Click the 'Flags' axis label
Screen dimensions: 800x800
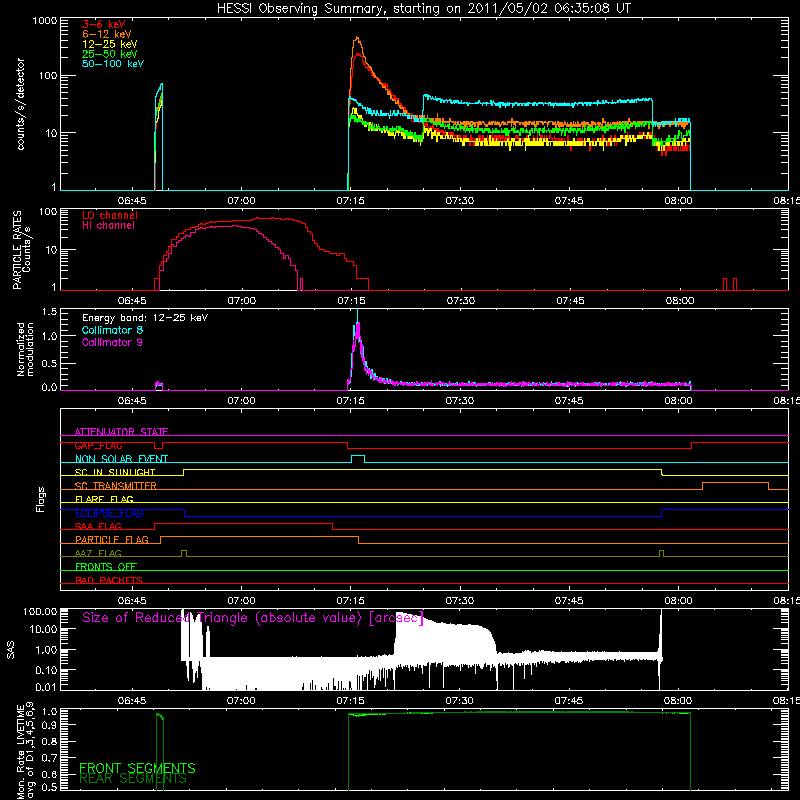41,499
